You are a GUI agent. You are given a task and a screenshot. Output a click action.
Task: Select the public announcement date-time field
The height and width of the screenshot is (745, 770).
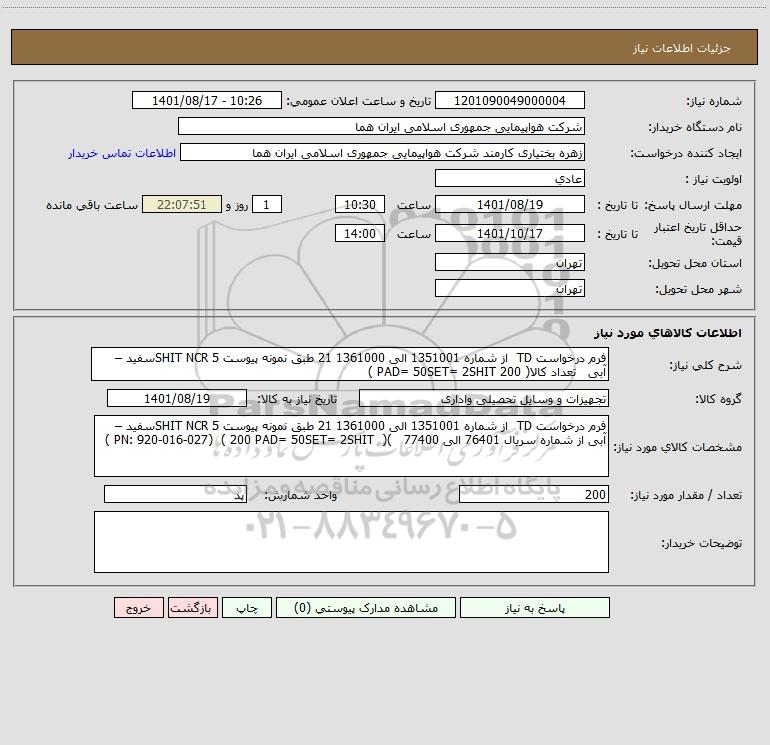pos(208,101)
